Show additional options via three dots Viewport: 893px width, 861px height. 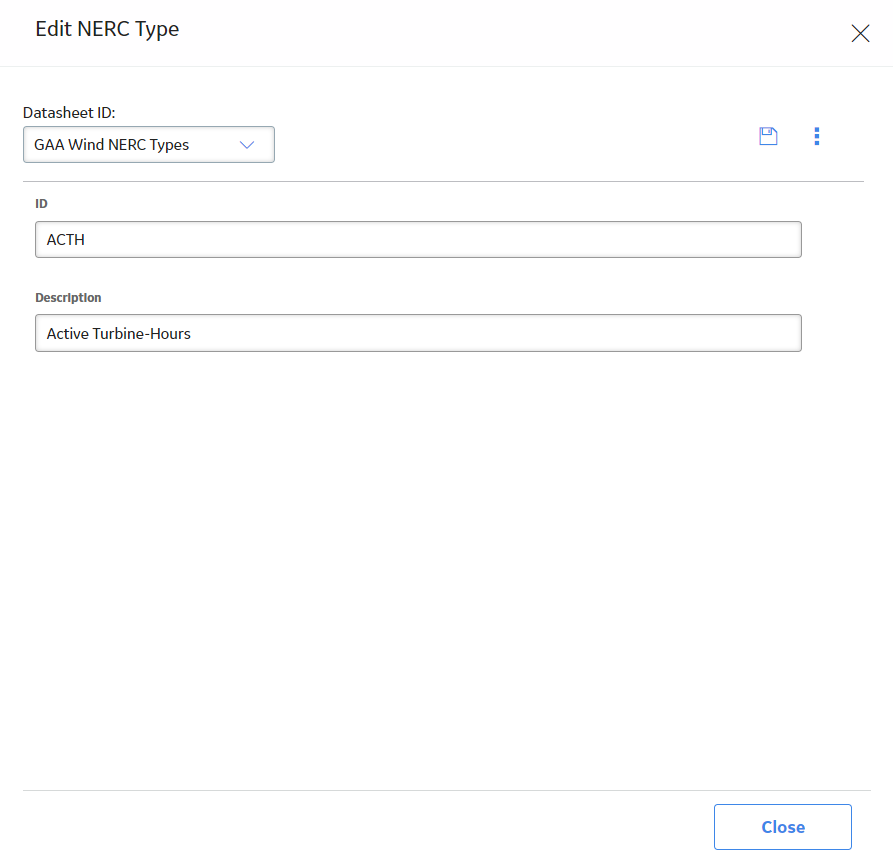click(817, 136)
